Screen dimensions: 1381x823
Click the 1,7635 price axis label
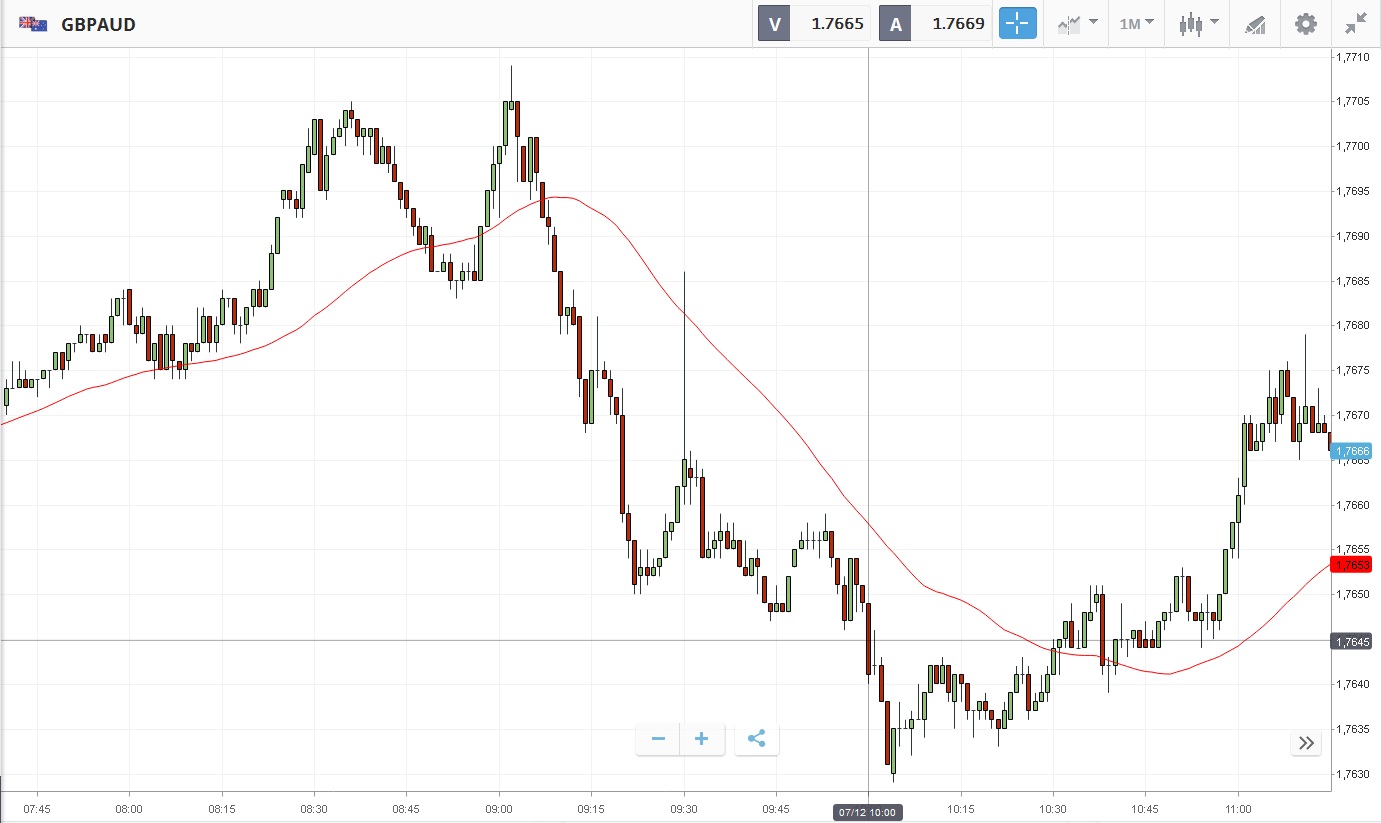(x=1353, y=729)
